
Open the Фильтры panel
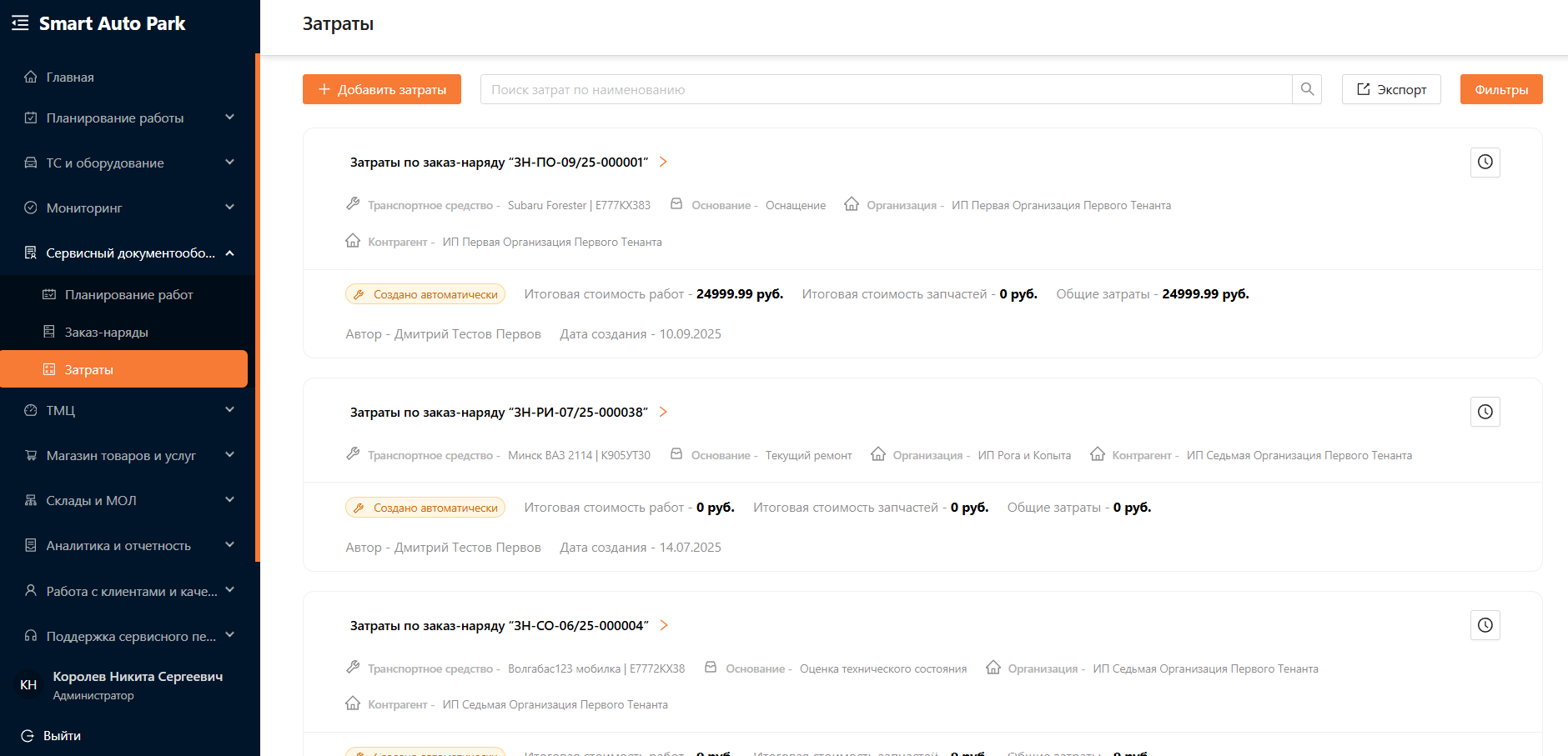[1500, 89]
